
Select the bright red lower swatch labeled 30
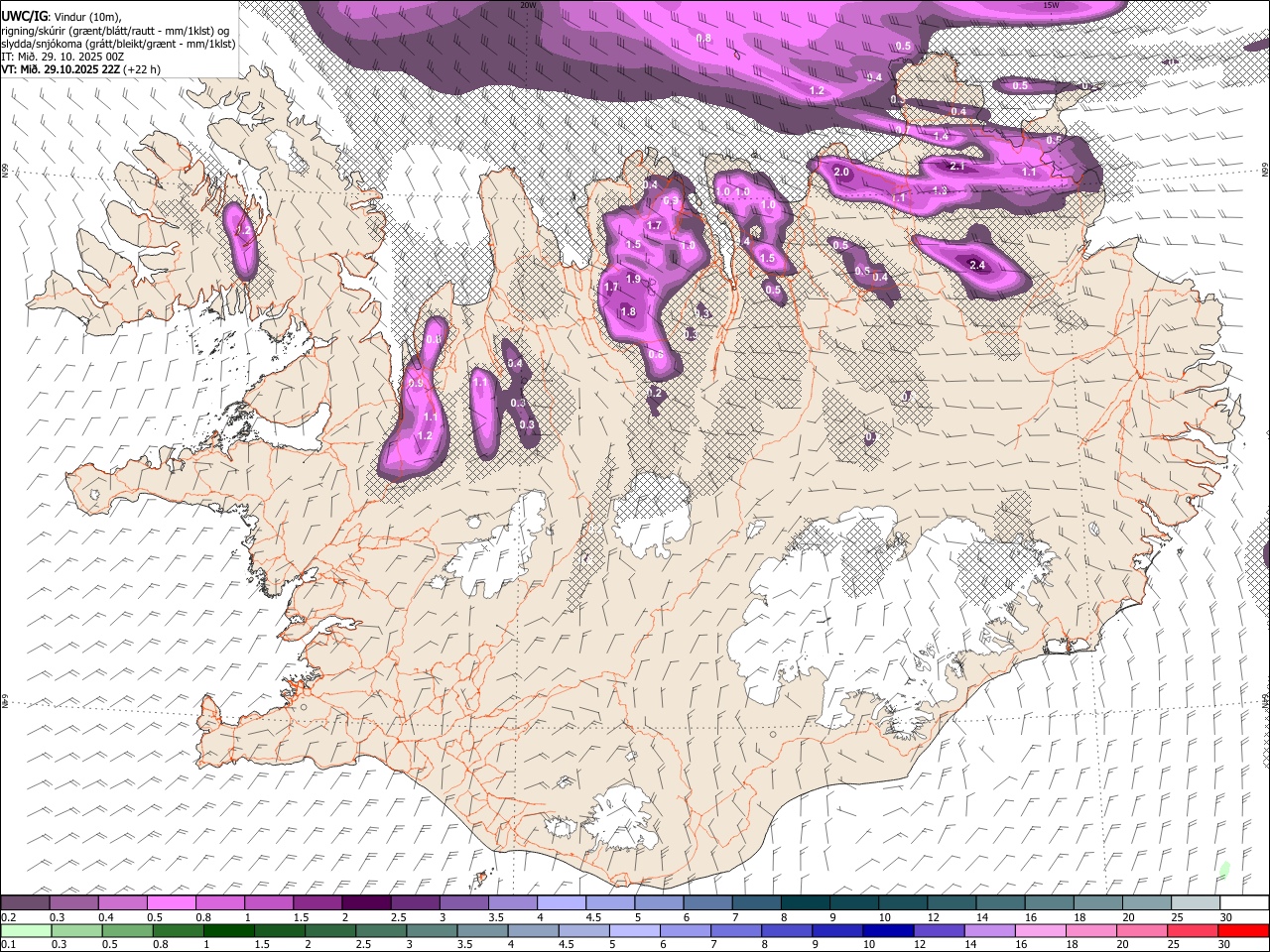[x=1243, y=930]
